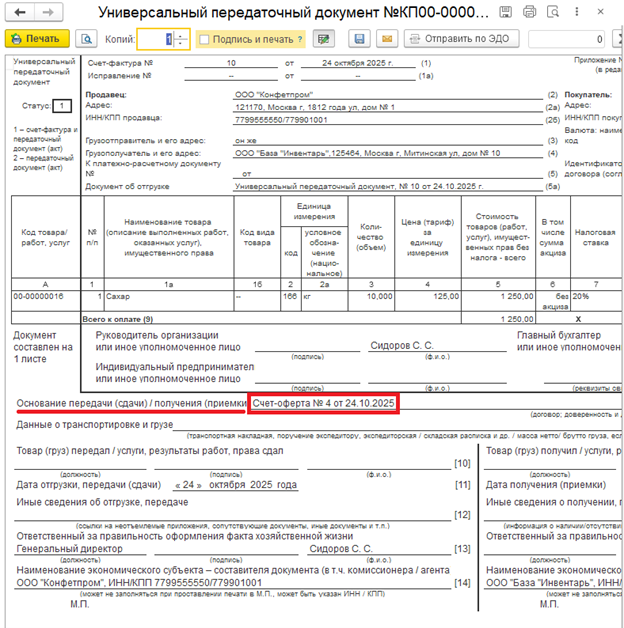Enable Подпись и печать checkbox
This screenshot has height=628, width=624.
(204, 39)
